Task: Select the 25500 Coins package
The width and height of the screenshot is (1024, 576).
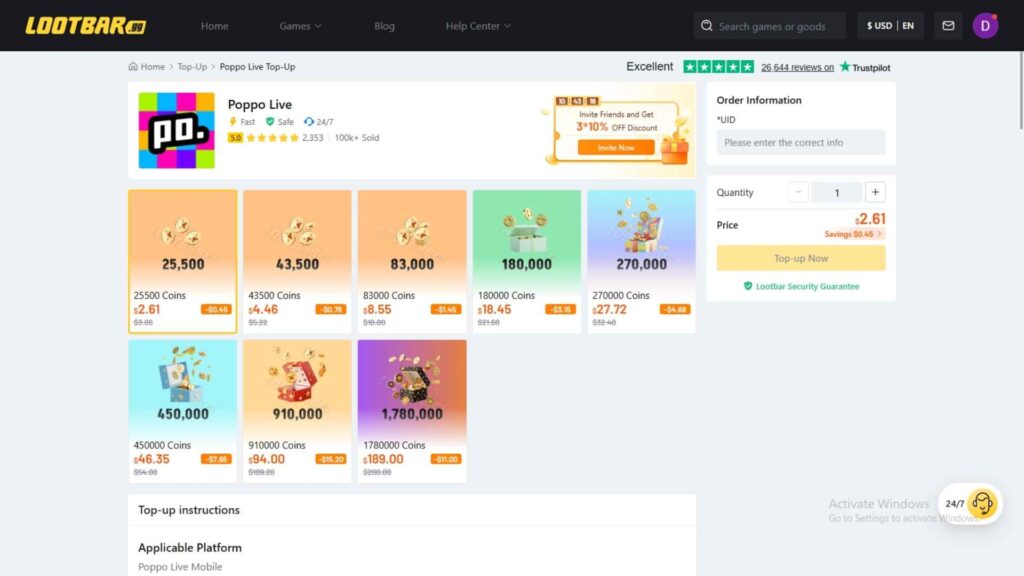Action: (183, 261)
